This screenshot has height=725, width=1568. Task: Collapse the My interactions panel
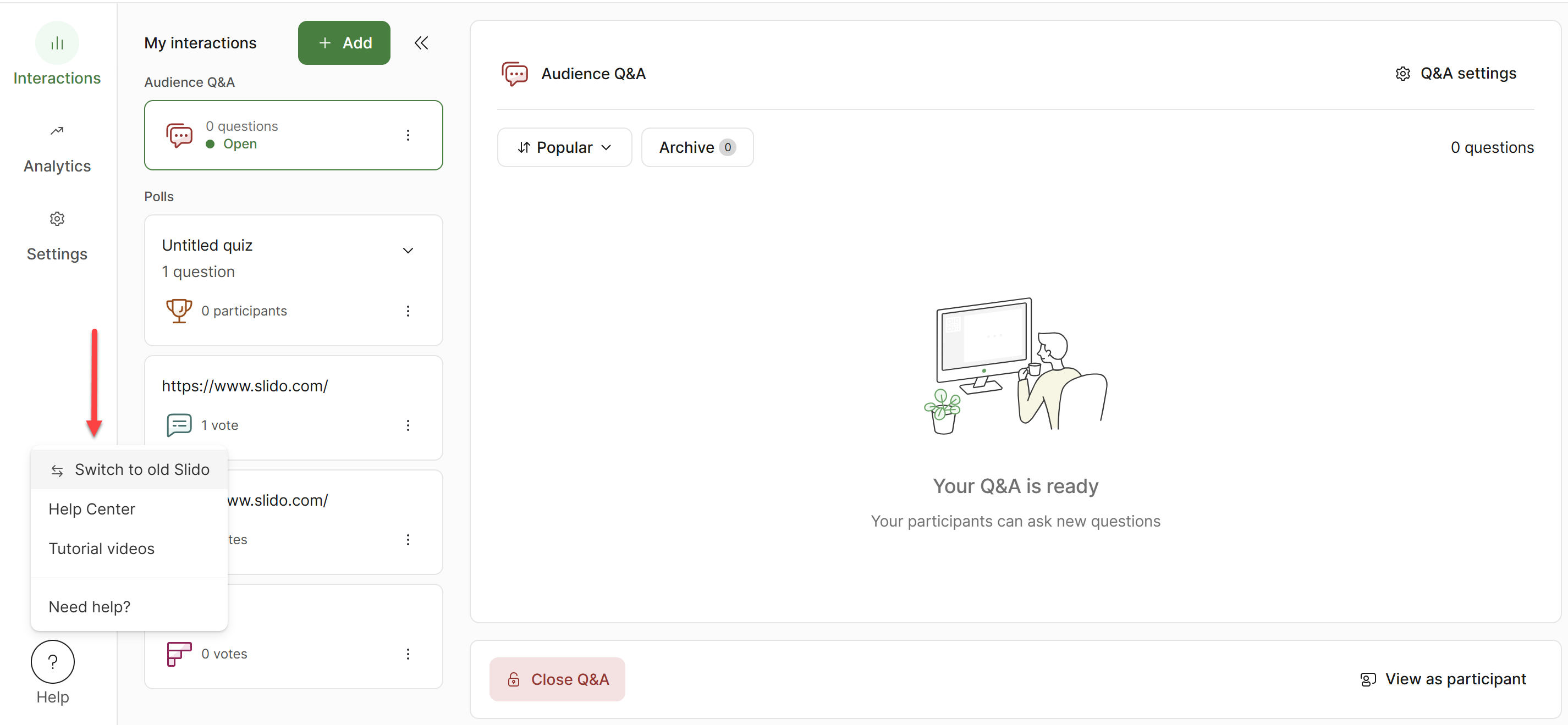pos(421,43)
